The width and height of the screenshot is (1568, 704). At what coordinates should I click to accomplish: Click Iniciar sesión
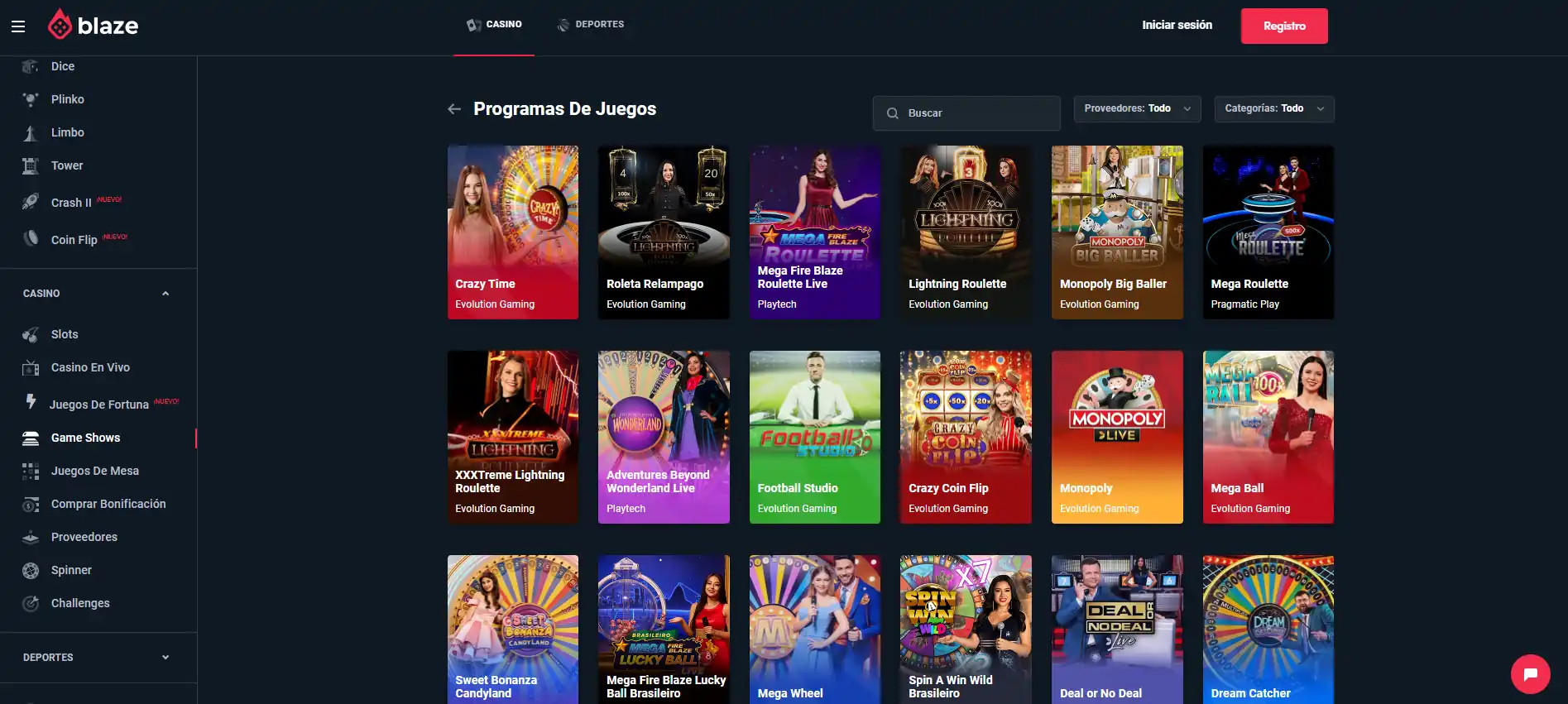[x=1177, y=25]
